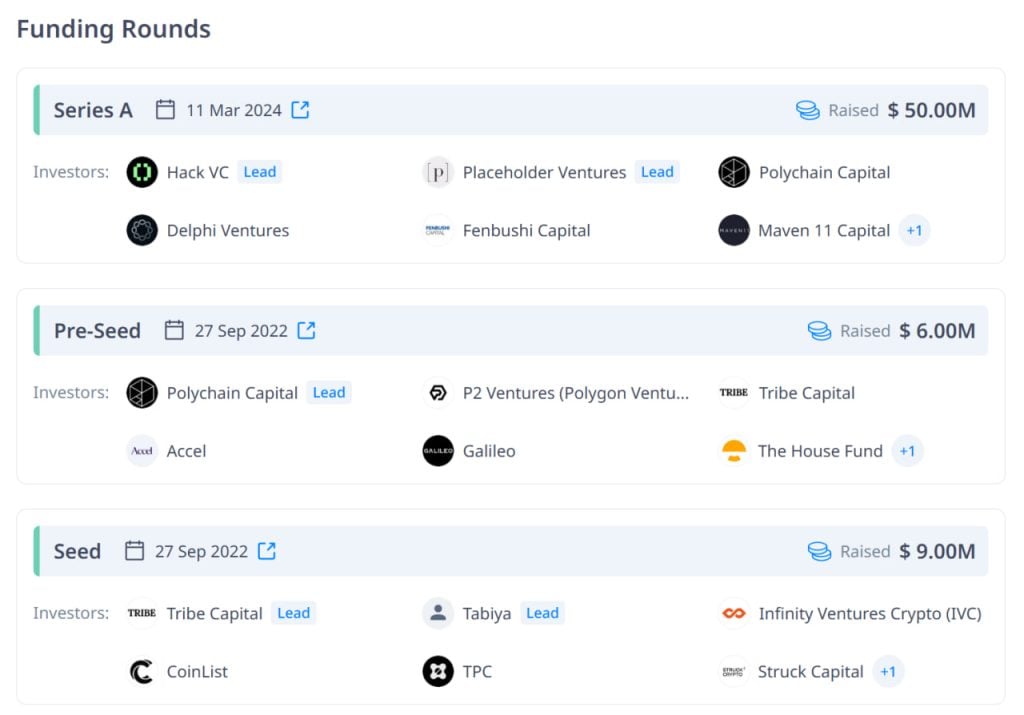
Task: Click Lead badge next to Tribe Capital
Action: [294, 613]
